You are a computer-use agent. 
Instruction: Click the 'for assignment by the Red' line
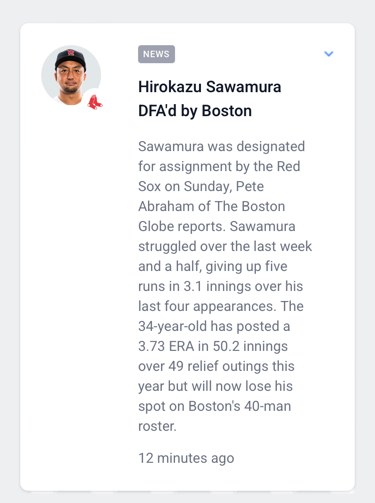(219, 166)
